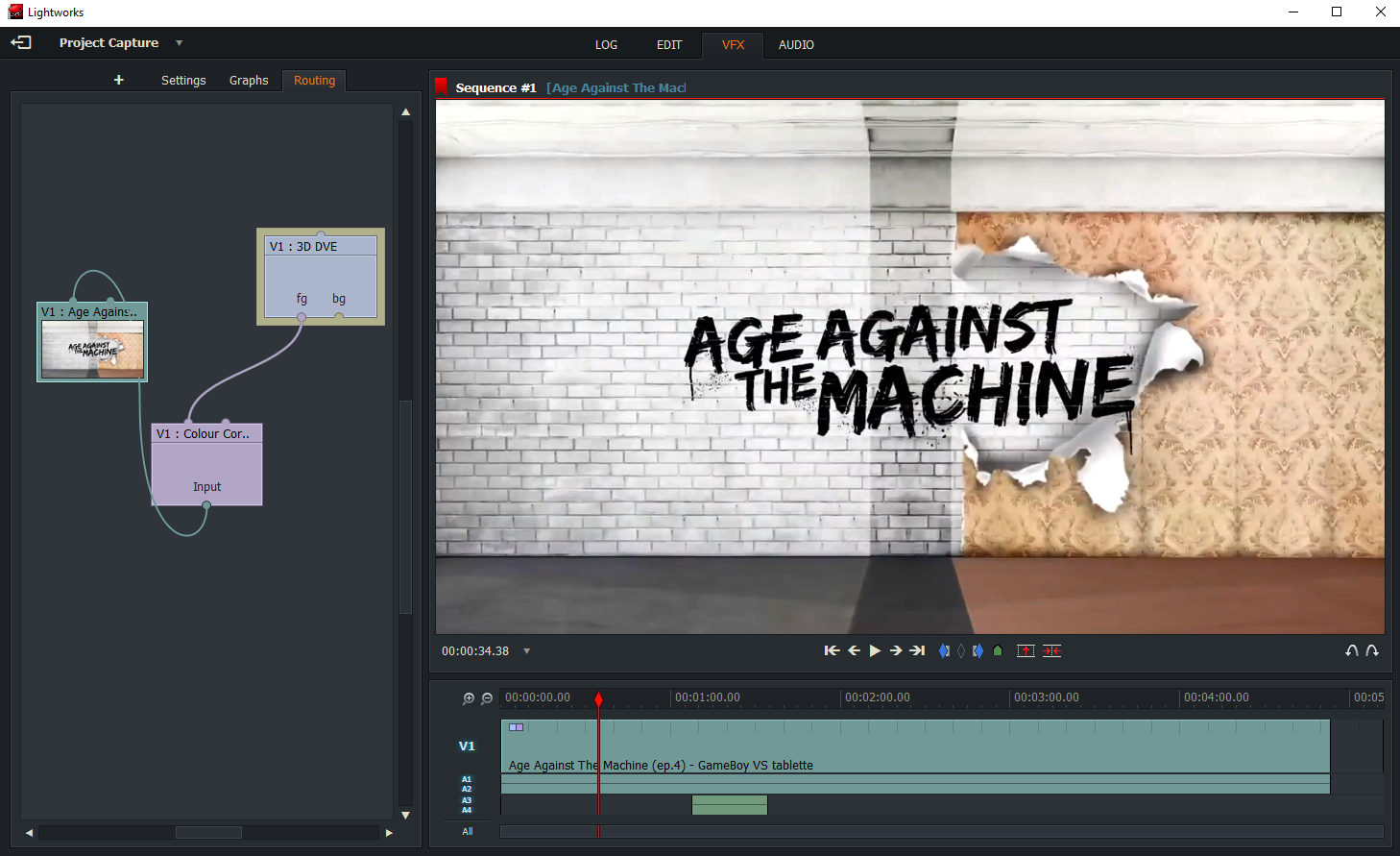
Task: Click the red Sequence #1 record flag
Action: coord(442,86)
